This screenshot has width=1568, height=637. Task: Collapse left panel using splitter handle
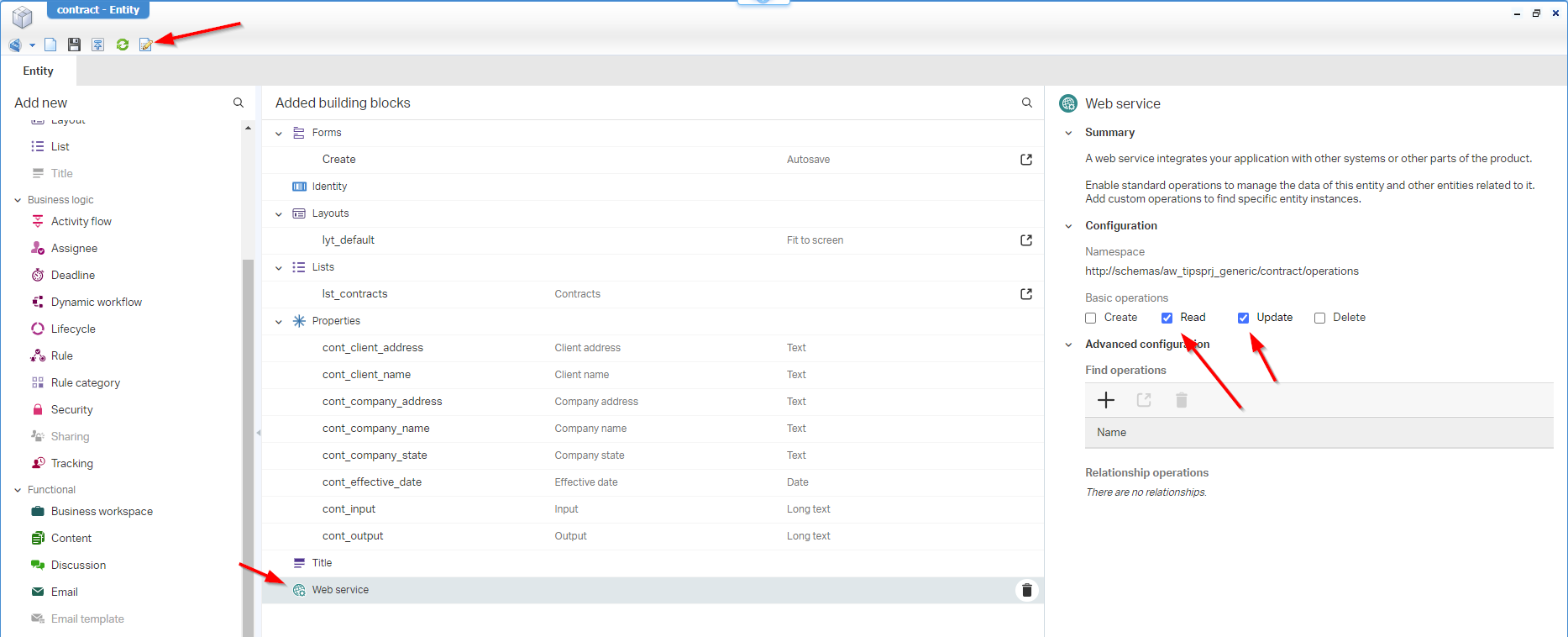coord(258,433)
